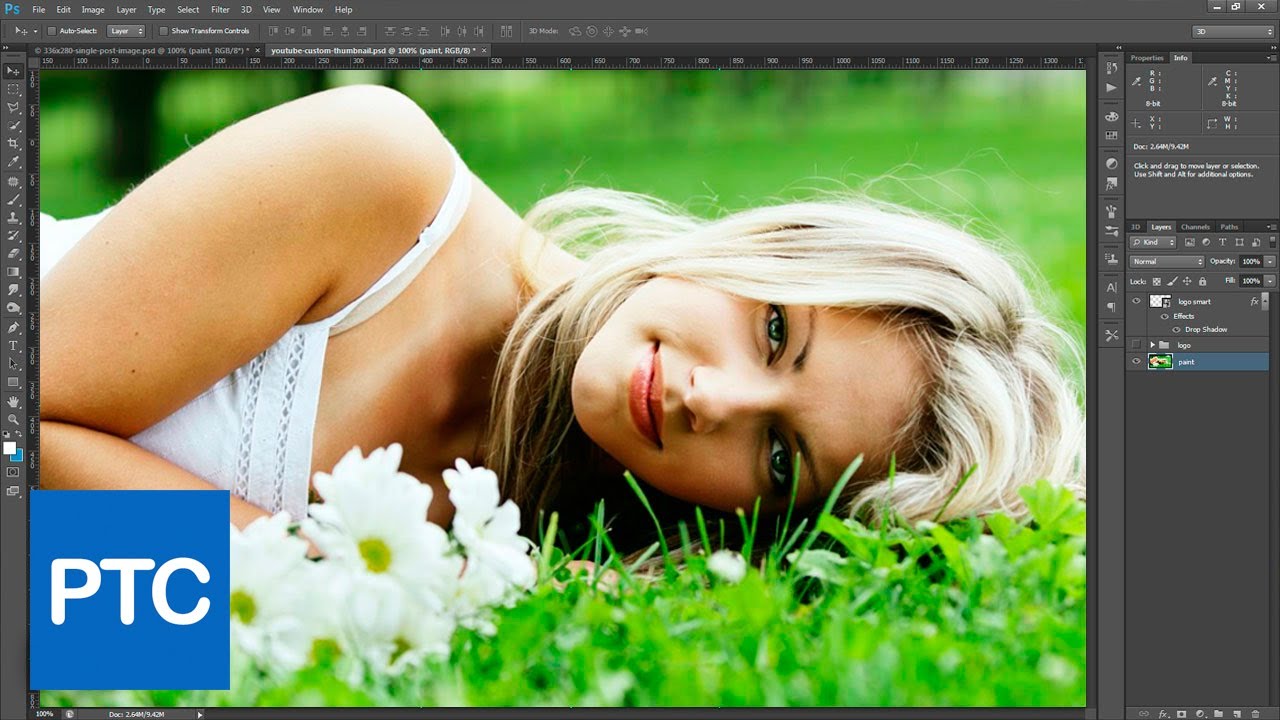This screenshot has width=1280, height=720.
Task: Select the Spot Healing Brush tool
Action: coord(13,182)
